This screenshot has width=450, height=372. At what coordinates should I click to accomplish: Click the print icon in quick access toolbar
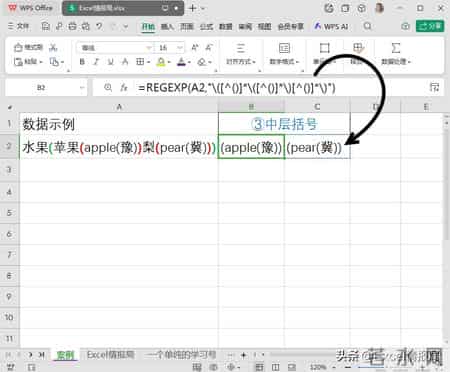(72, 26)
